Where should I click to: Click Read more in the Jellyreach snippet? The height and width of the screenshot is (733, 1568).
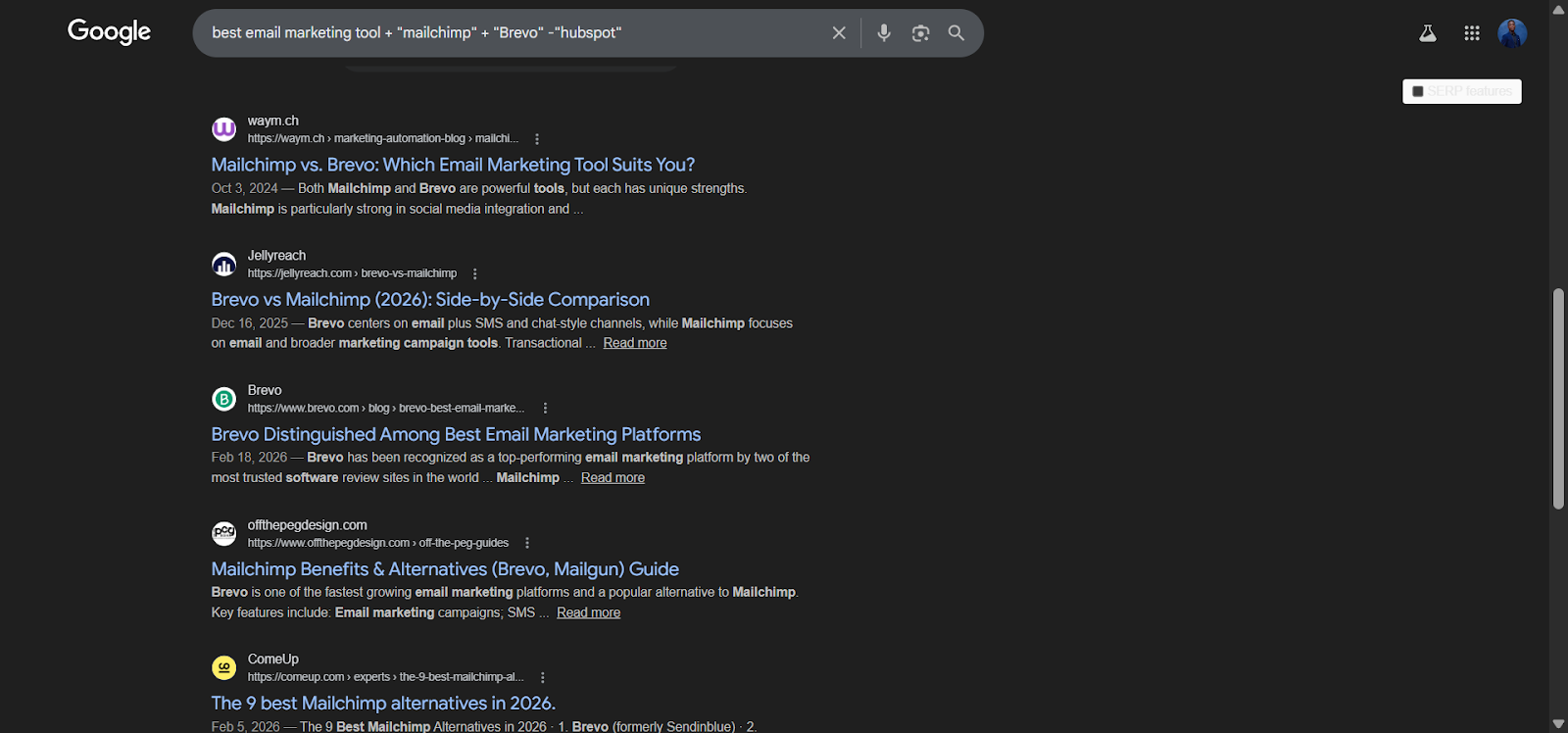click(x=635, y=343)
